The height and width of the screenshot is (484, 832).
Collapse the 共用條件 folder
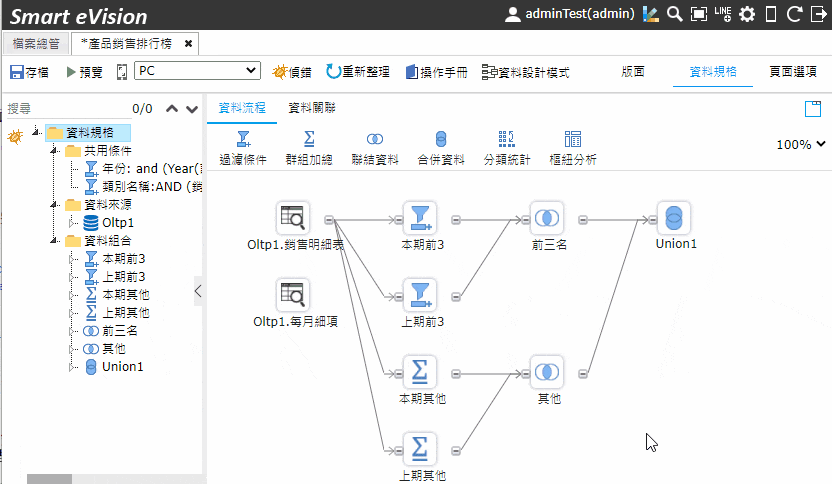coord(54,151)
